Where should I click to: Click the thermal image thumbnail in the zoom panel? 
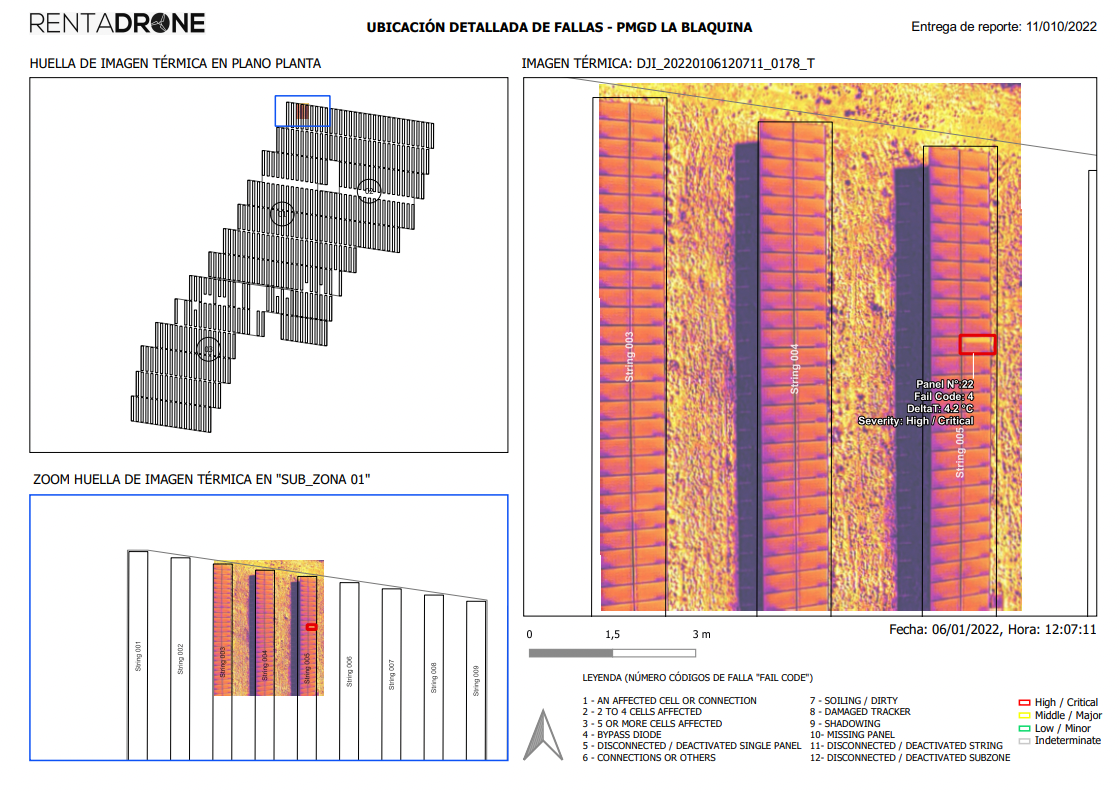point(268,629)
